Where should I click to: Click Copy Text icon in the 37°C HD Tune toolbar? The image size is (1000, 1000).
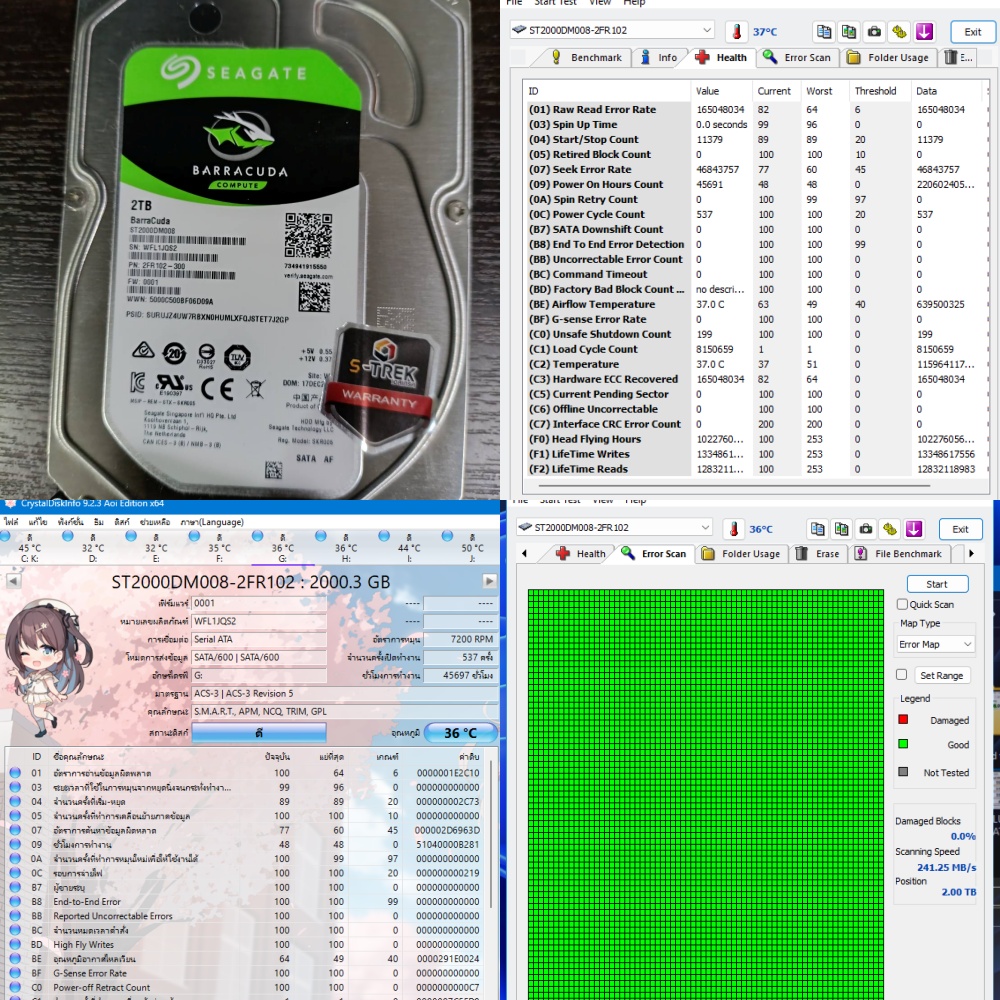click(x=824, y=31)
